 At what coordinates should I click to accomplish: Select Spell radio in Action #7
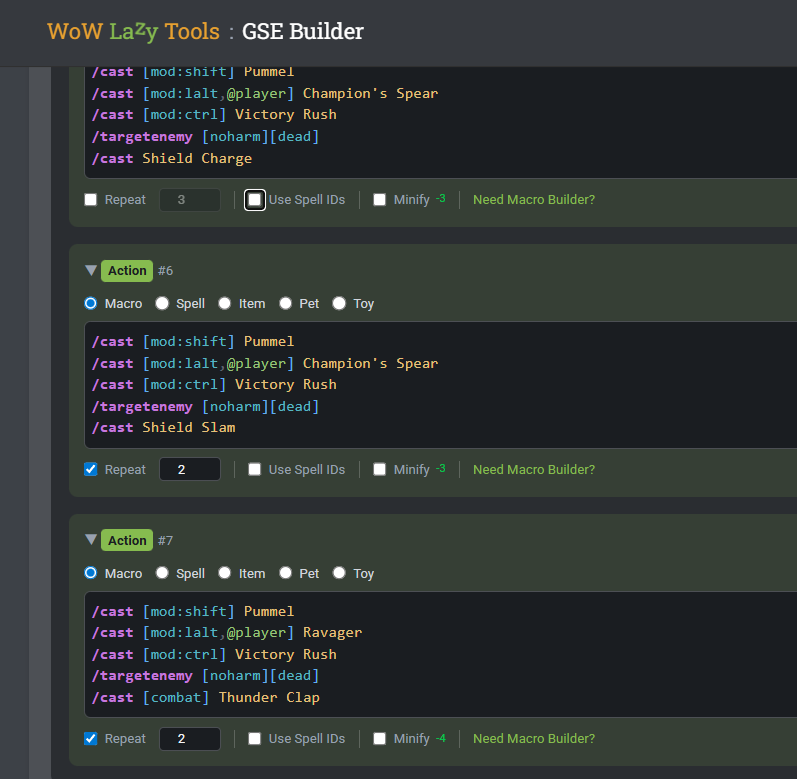pos(162,573)
